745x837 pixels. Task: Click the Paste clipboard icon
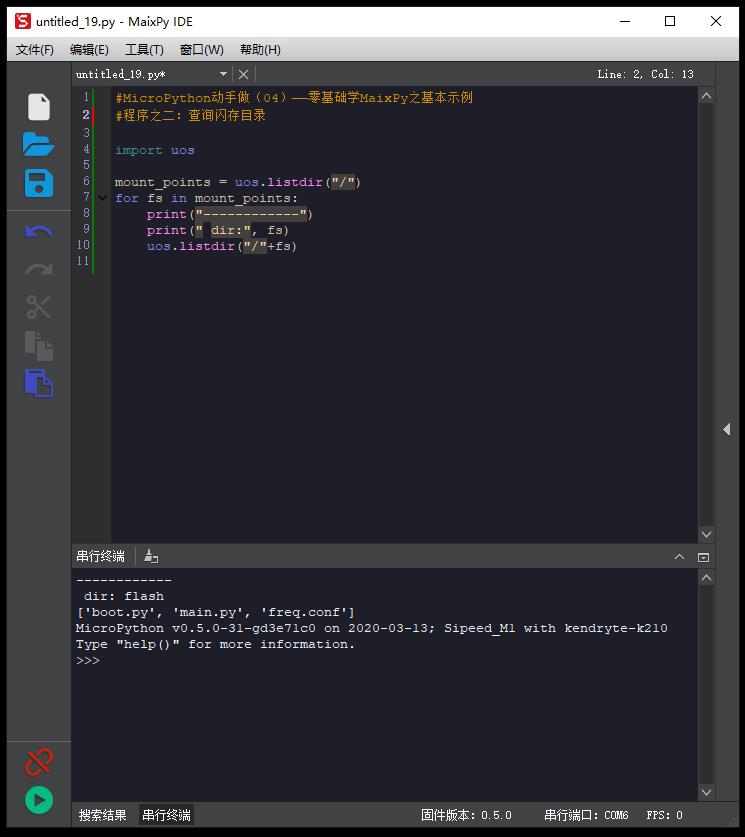(38, 383)
